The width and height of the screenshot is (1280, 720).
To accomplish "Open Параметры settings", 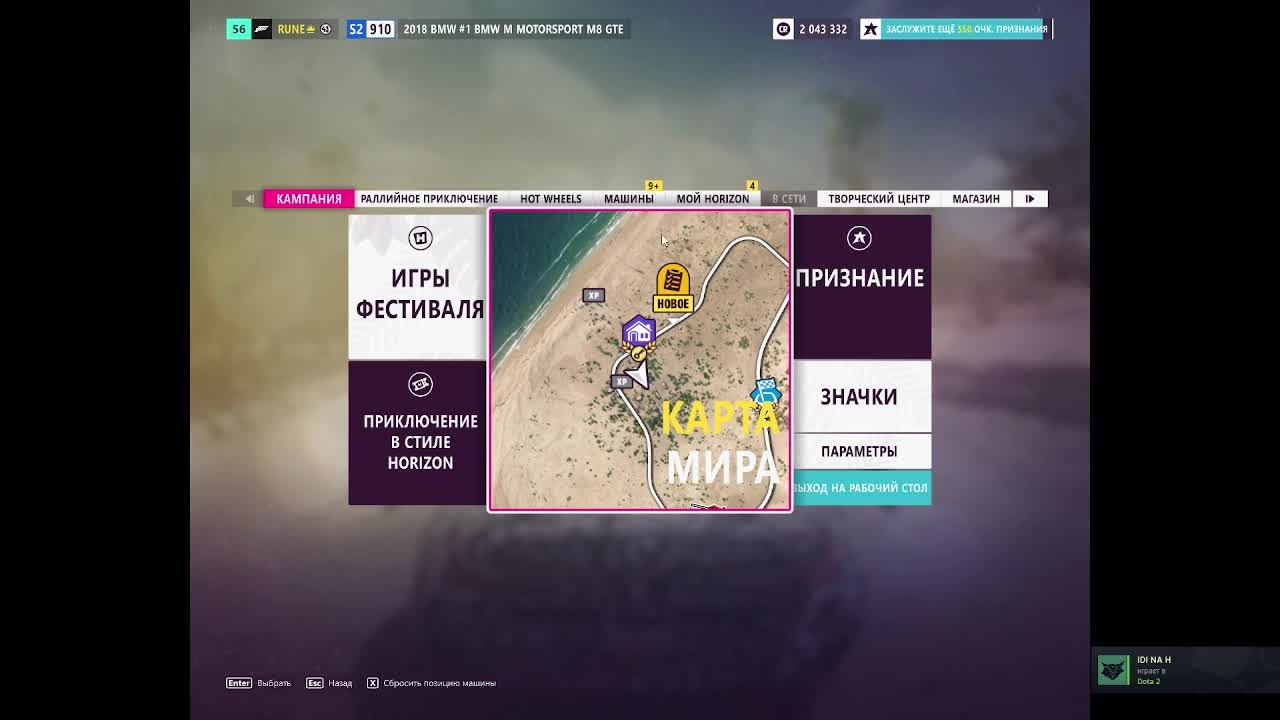I will 862,451.
